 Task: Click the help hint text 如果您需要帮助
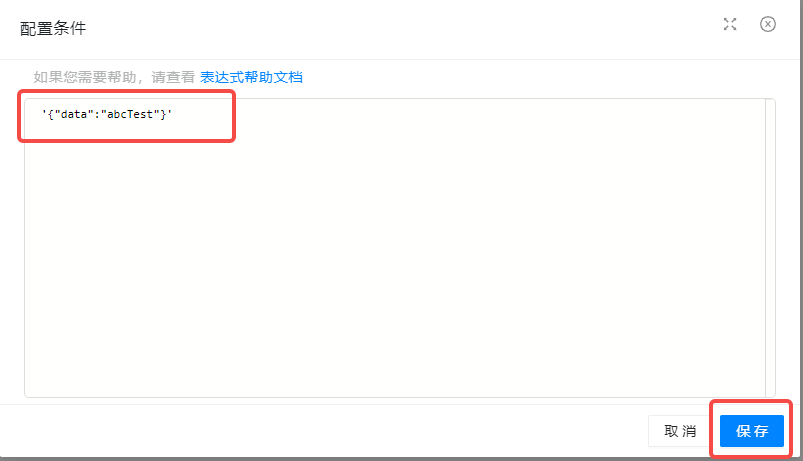click(x=85, y=77)
